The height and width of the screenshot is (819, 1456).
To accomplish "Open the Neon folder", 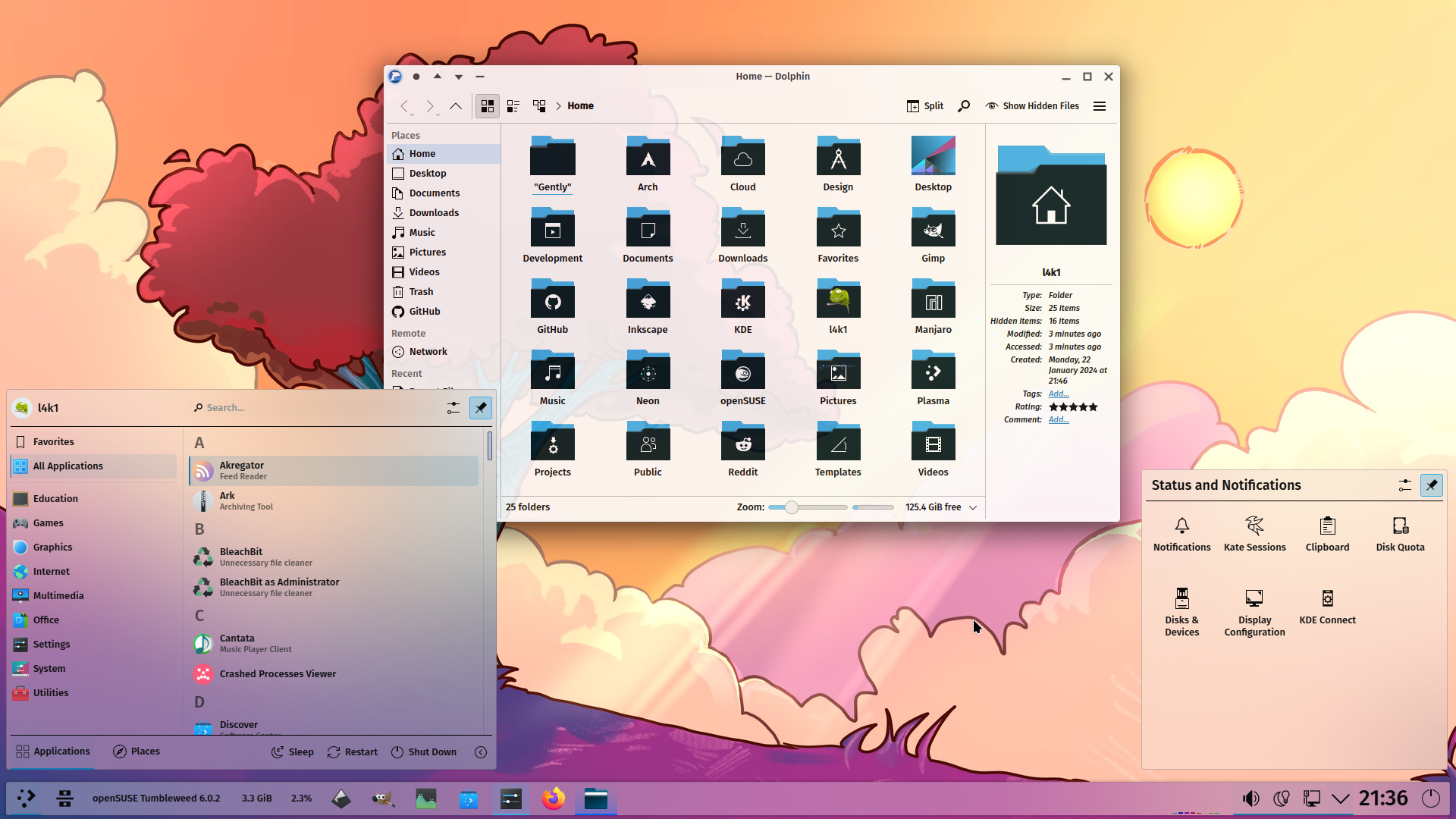I will [648, 378].
